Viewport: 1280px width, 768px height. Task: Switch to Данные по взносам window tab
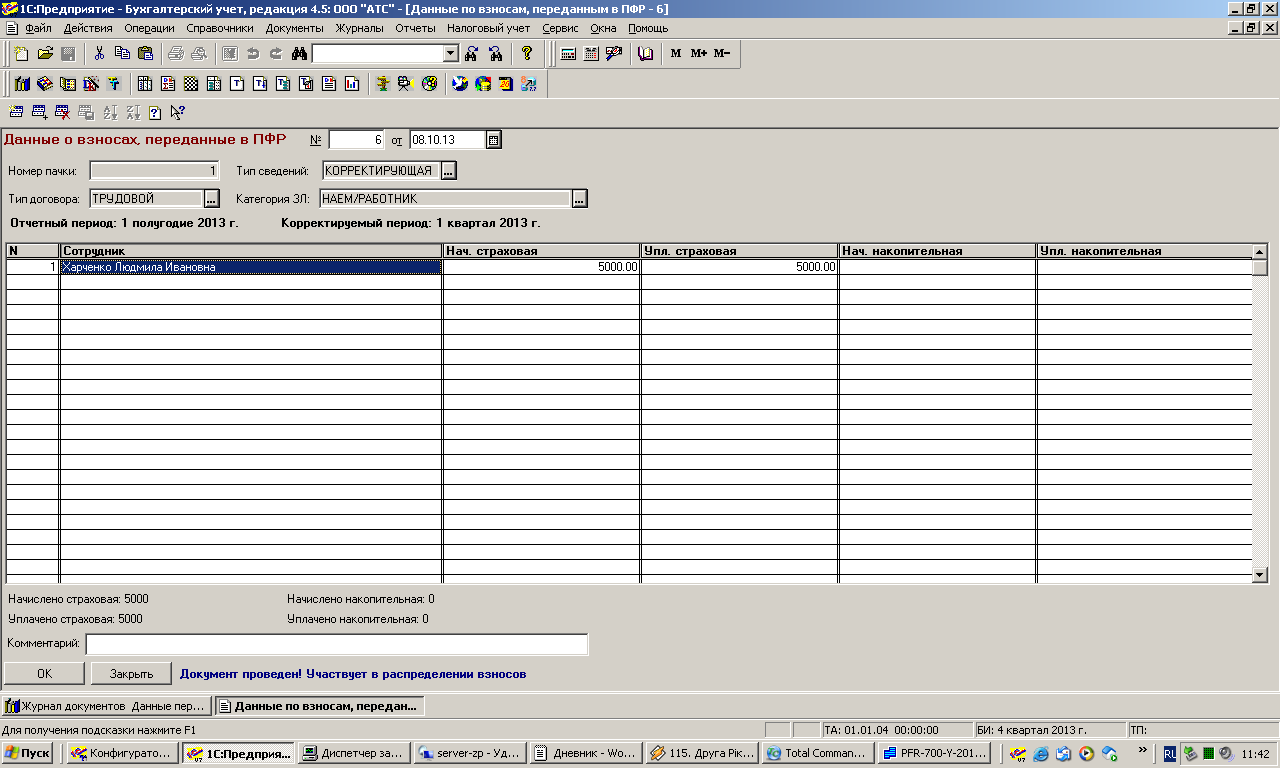click(x=319, y=706)
